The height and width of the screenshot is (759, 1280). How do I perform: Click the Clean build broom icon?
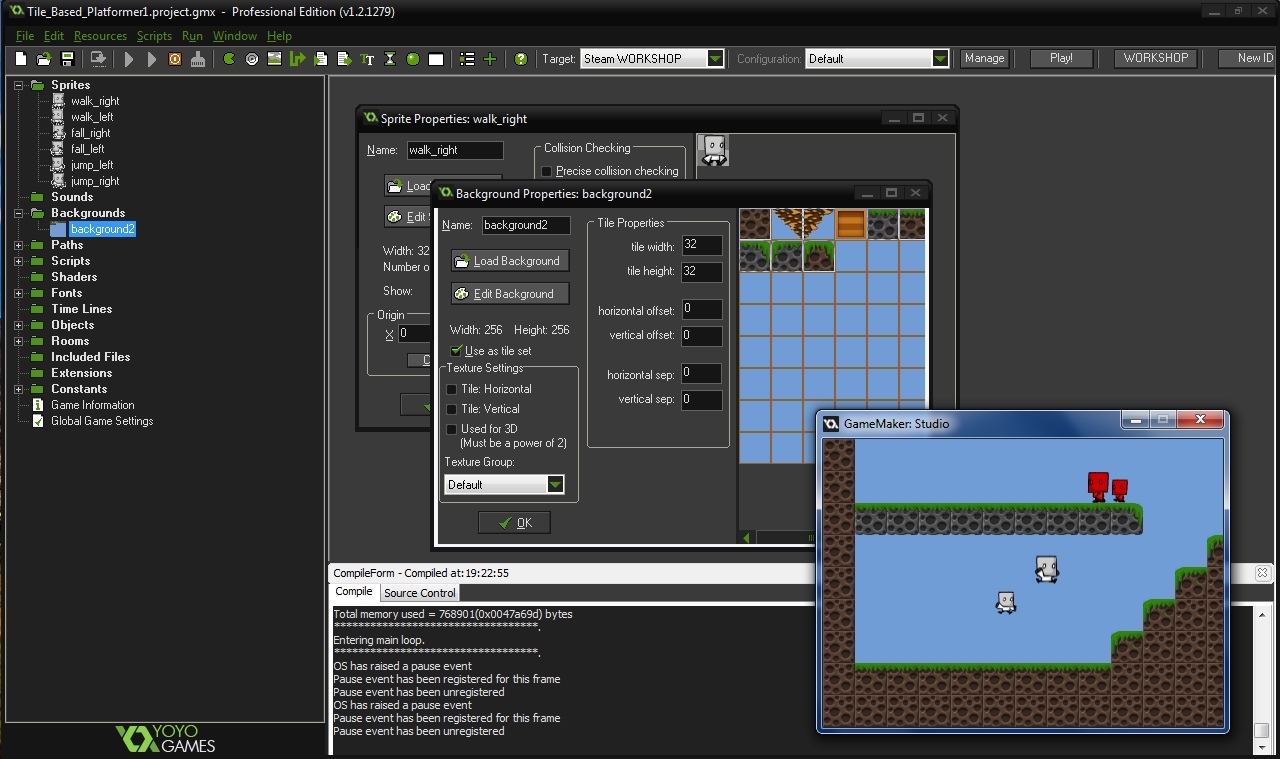(198, 59)
